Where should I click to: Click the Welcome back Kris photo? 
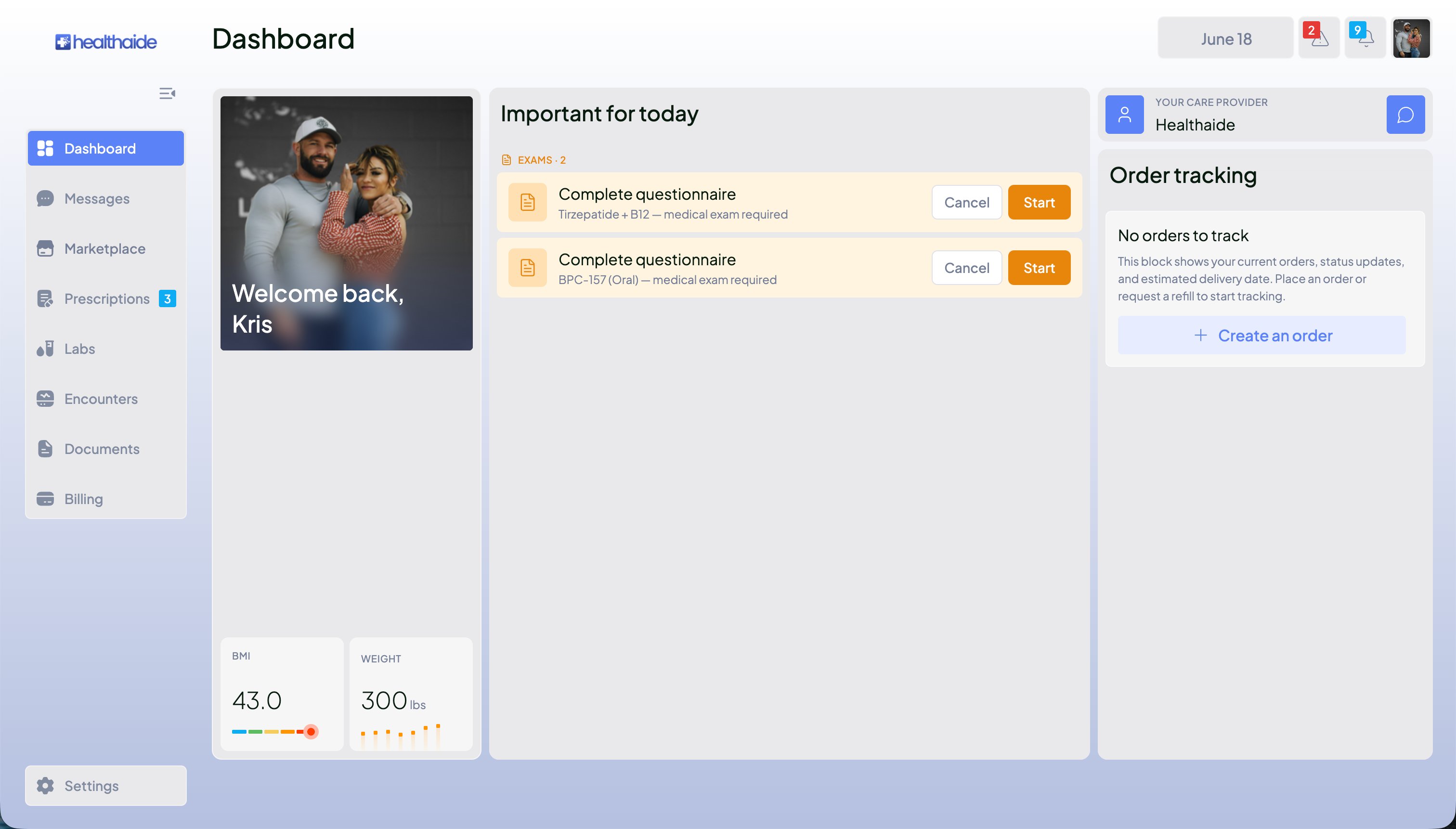tap(346, 223)
